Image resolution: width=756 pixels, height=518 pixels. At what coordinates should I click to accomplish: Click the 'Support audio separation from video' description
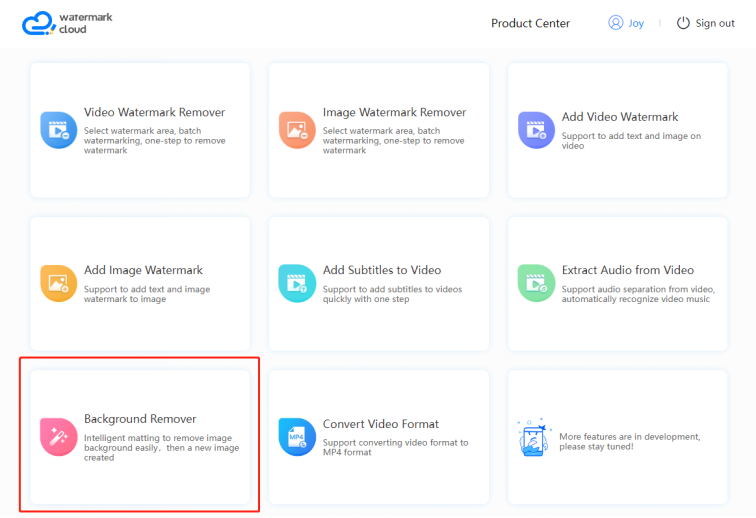pos(638,294)
